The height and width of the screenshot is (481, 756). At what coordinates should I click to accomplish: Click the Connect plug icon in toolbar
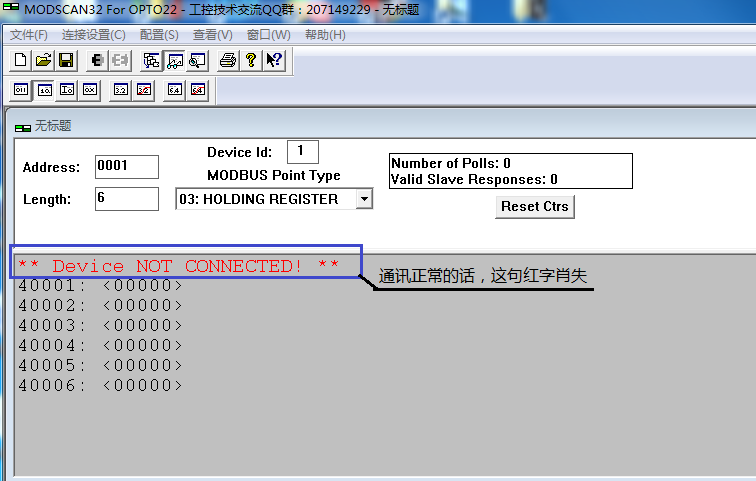pyautogui.click(x=98, y=60)
